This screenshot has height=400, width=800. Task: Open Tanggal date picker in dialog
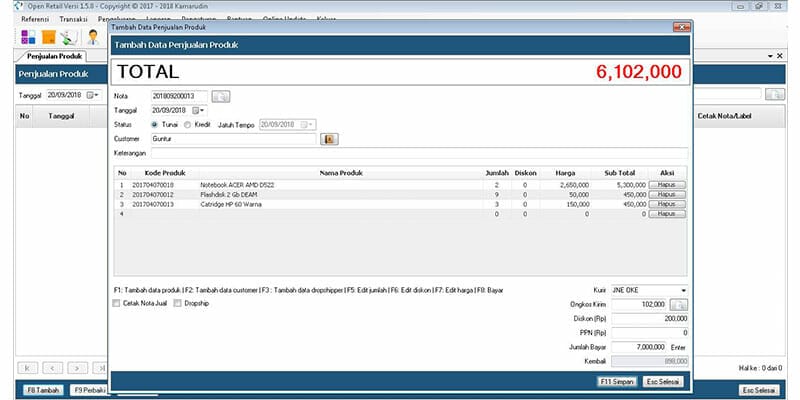[197, 110]
